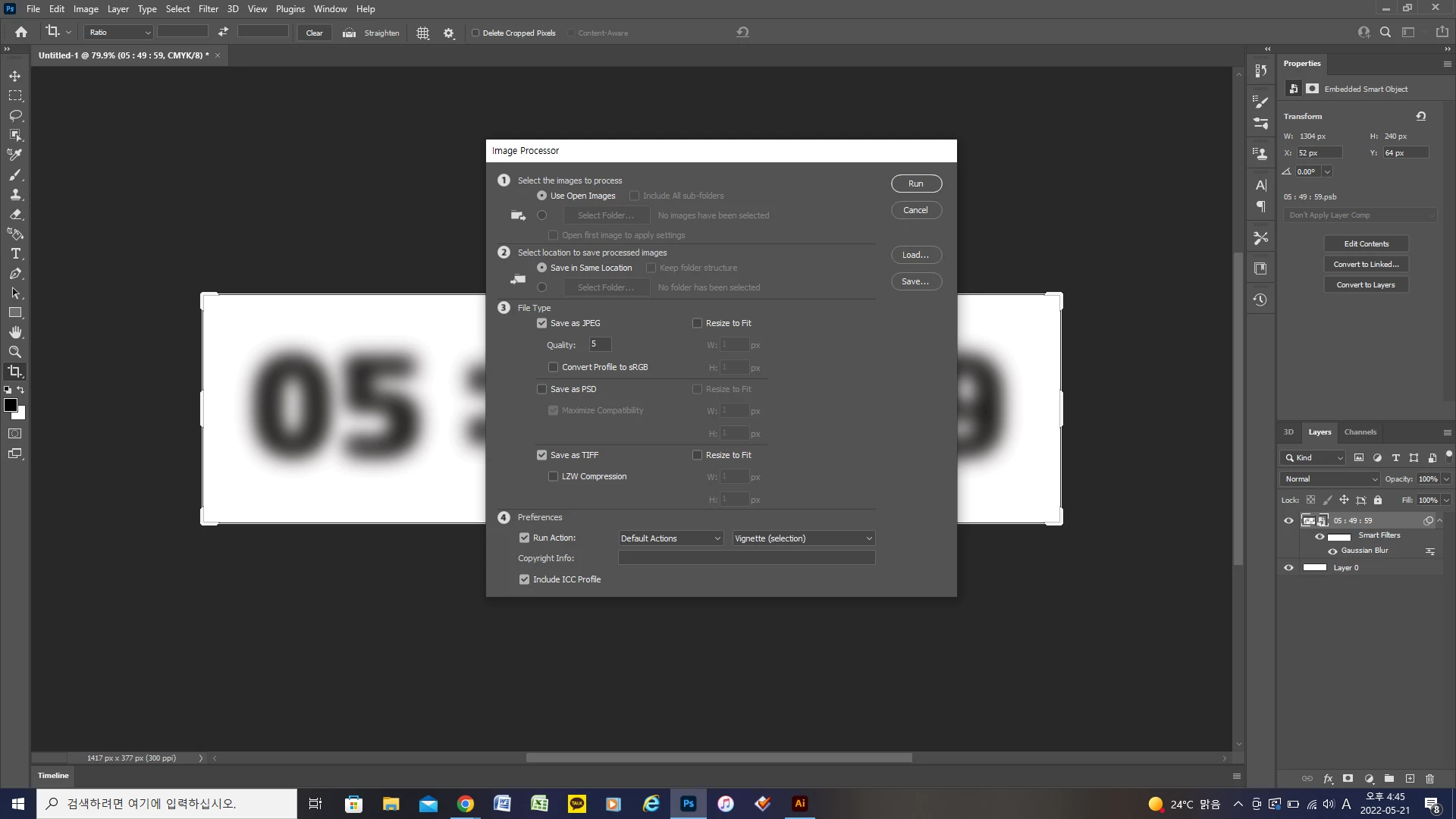Screen dimensions: 1456x819
Task: Open the History panel icon
Action: [1260, 300]
